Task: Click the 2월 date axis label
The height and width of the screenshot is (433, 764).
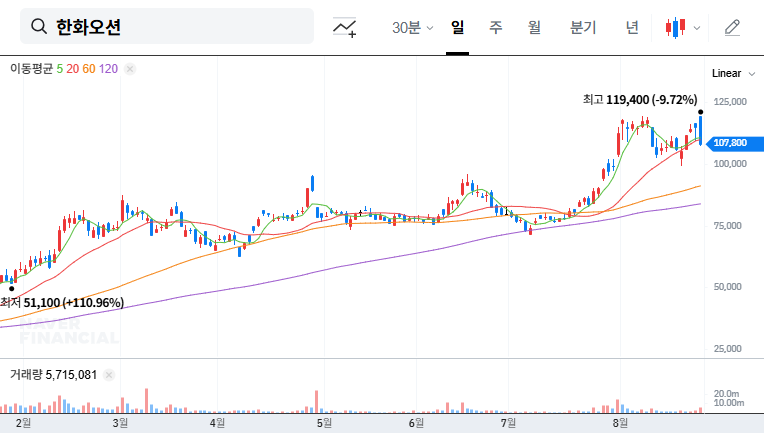Action: pos(23,423)
